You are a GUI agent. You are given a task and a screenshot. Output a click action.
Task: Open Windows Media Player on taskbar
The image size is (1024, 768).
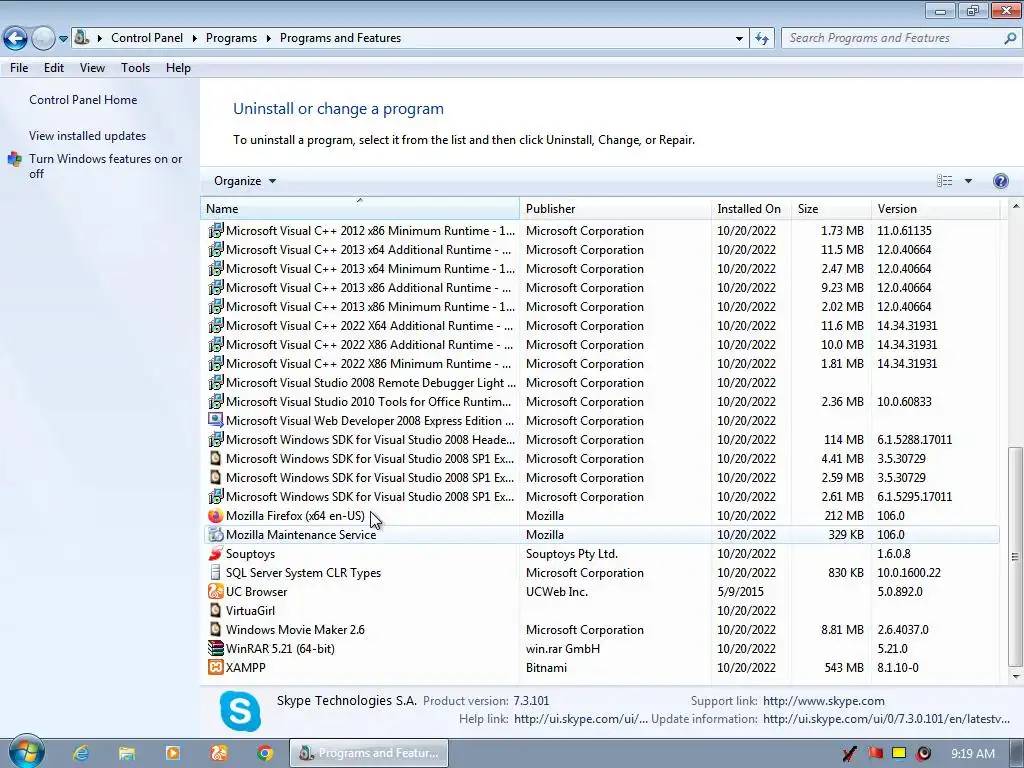point(172,753)
